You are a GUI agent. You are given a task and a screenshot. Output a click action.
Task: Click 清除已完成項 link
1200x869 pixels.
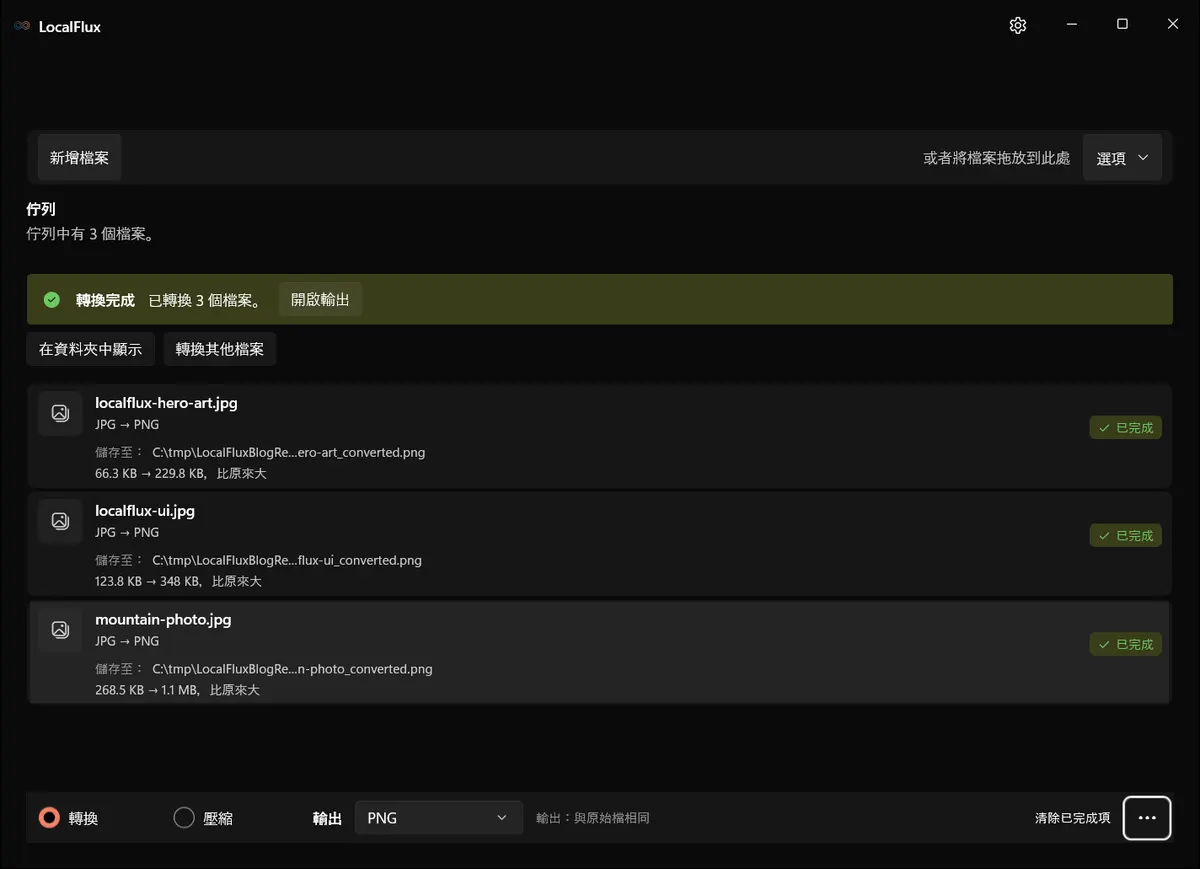pyautogui.click(x=1072, y=818)
